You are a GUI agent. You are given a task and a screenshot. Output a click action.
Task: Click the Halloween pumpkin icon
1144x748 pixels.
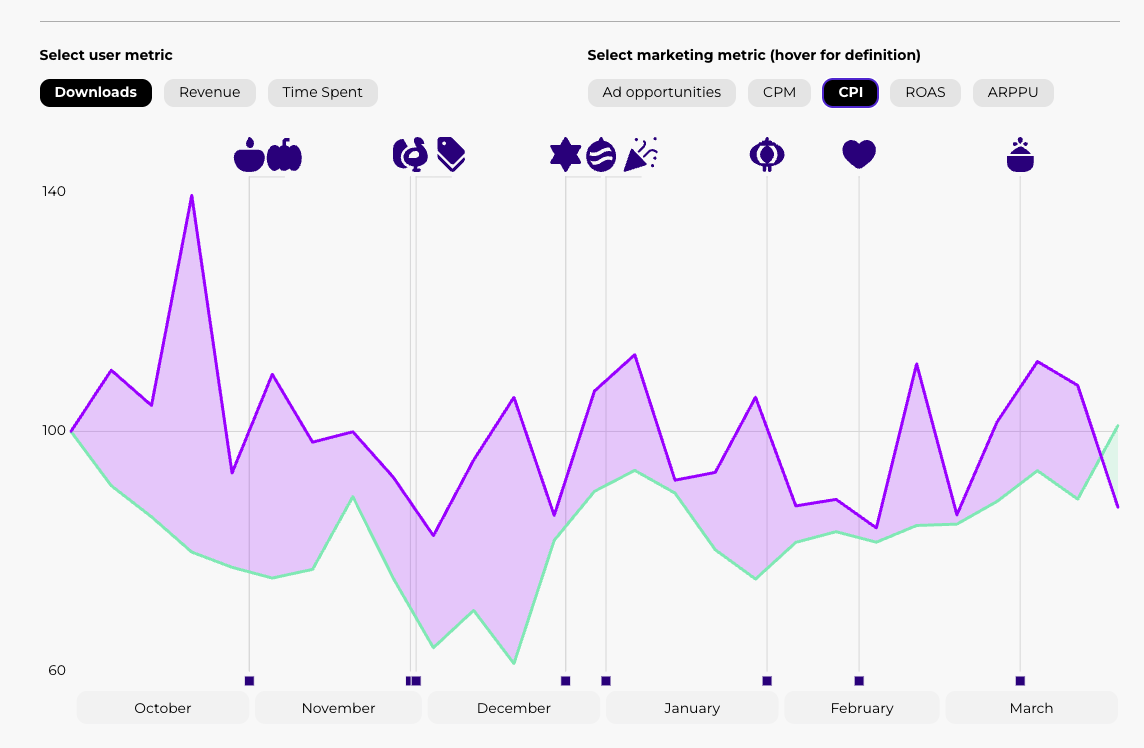(x=284, y=155)
